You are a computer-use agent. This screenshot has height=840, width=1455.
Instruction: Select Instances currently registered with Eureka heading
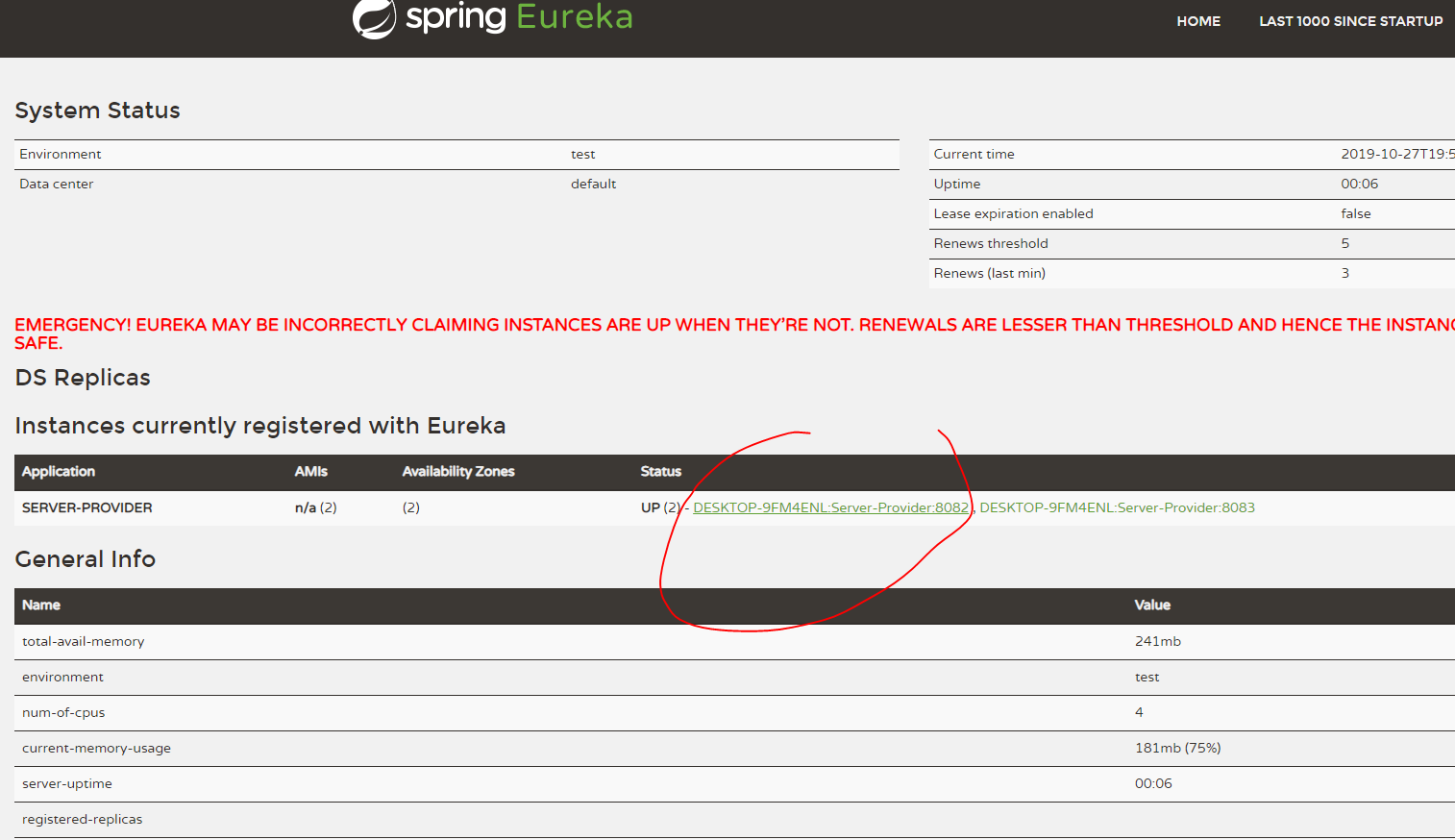pos(260,426)
